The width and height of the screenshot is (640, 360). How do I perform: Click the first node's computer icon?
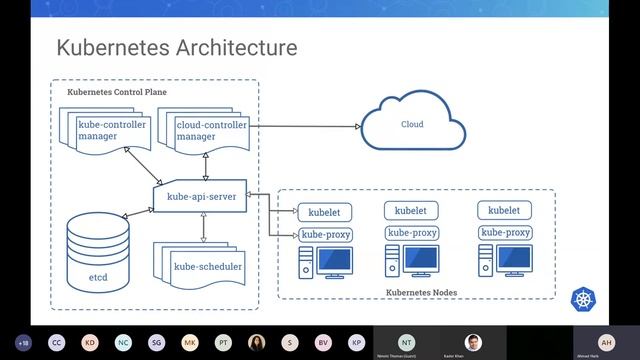point(326,263)
